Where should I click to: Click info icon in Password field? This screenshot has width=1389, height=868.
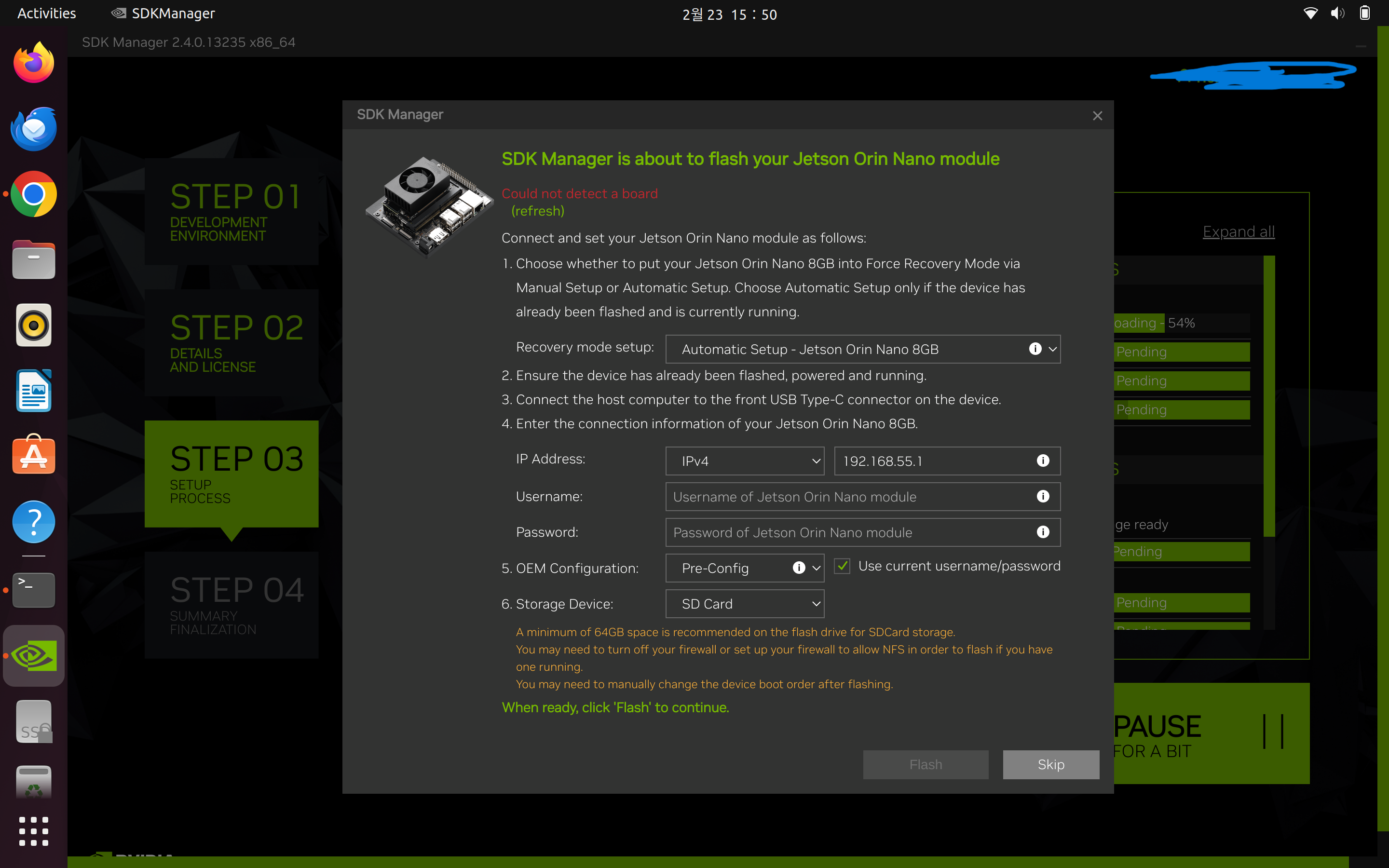tap(1043, 532)
